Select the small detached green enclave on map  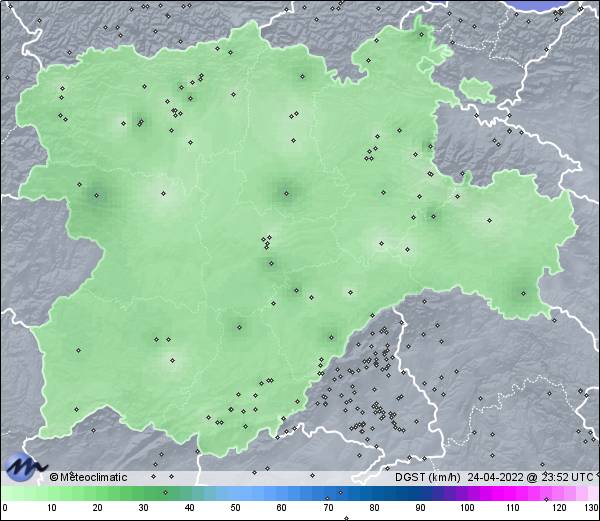(477, 89)
